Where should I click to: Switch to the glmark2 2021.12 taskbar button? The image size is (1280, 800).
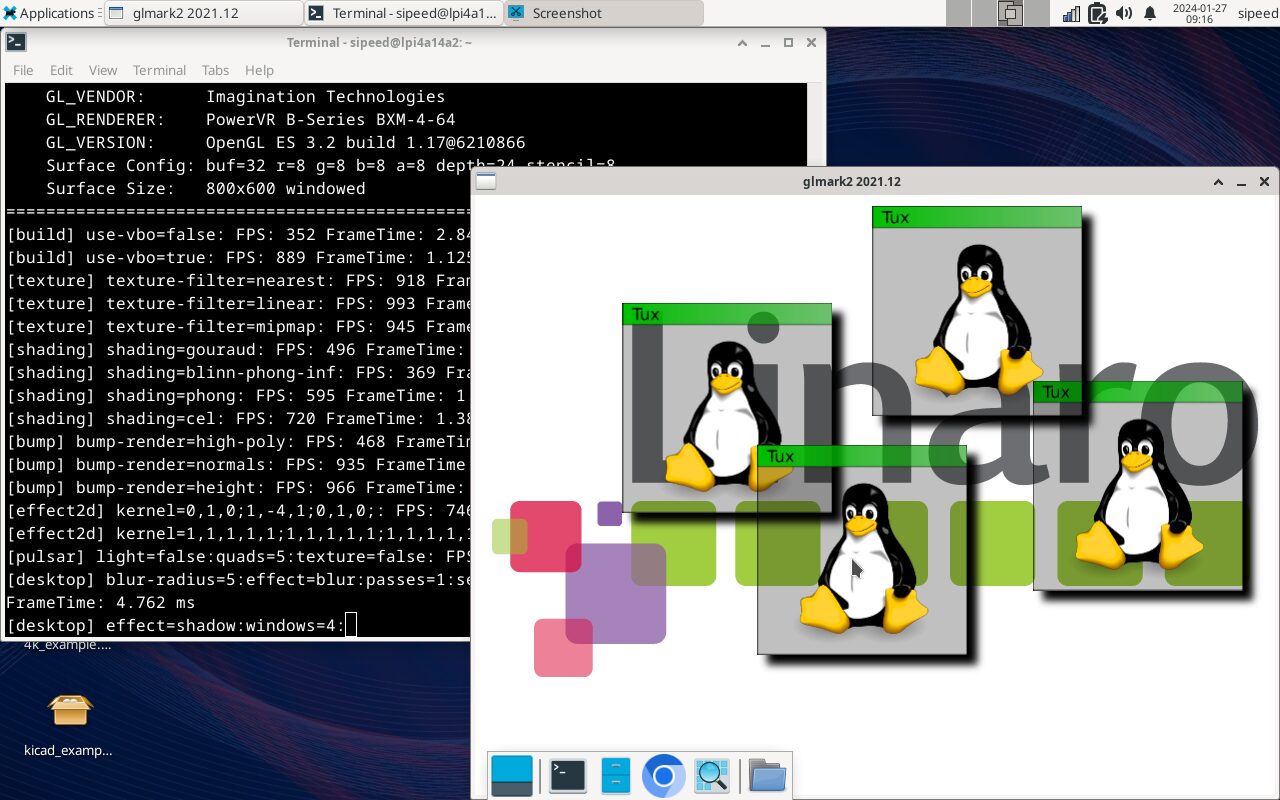click(x=203, y=13)
